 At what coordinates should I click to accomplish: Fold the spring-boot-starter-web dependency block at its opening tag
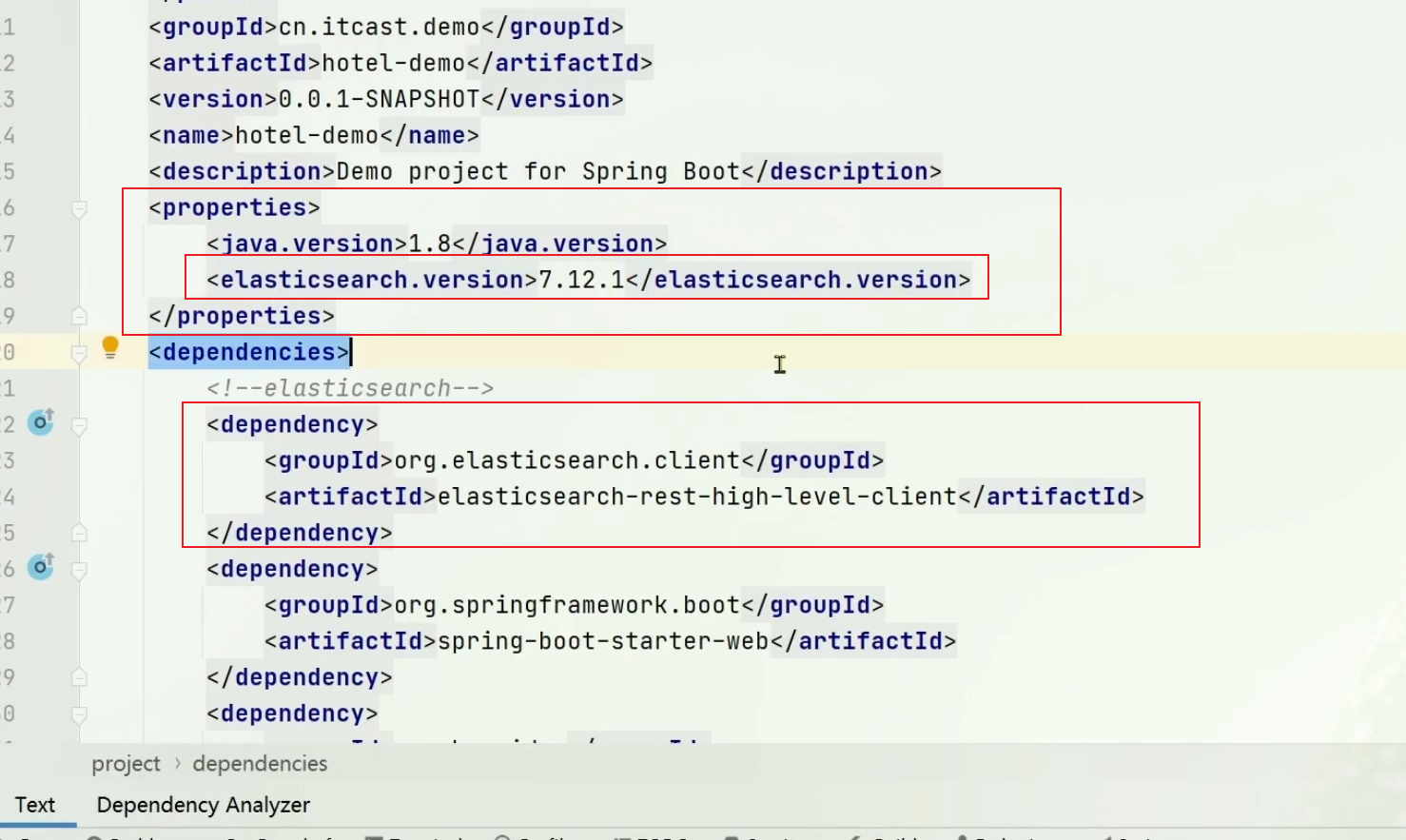[80, 570]
